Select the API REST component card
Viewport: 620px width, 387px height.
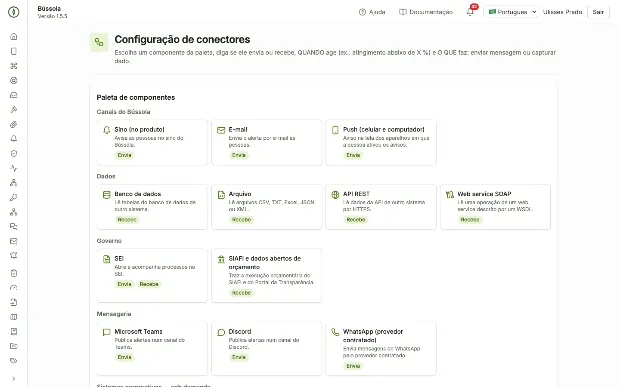pyautogui.click(x=381, y=207)
